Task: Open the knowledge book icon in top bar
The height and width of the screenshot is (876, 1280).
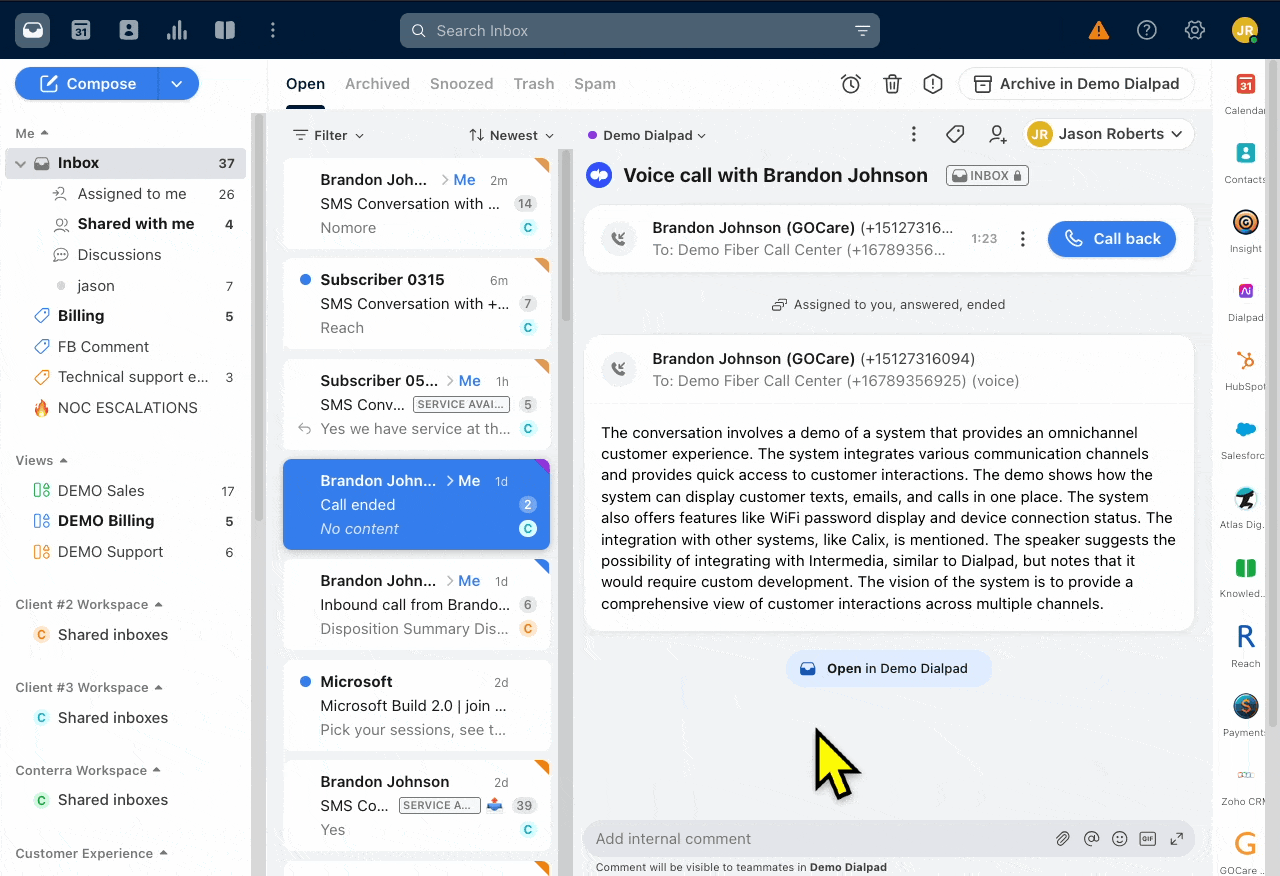Action: click(225, 30)
